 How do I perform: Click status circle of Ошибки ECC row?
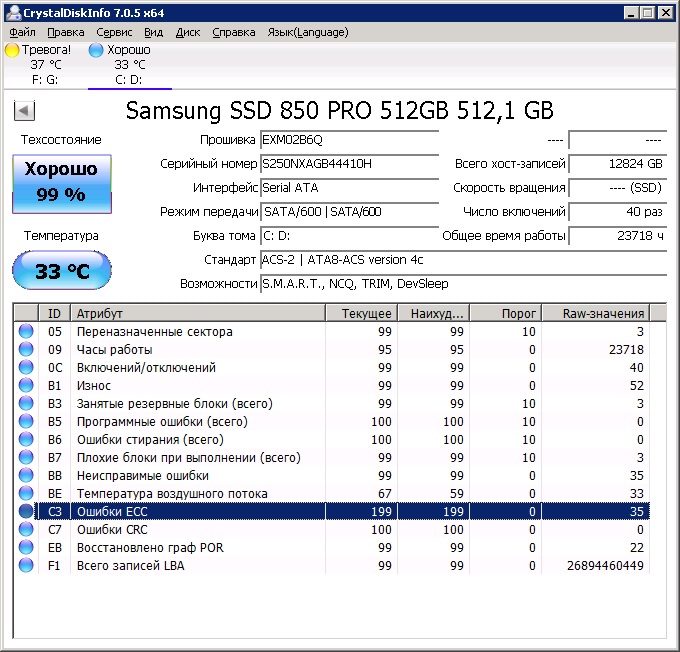coord(26,511)
